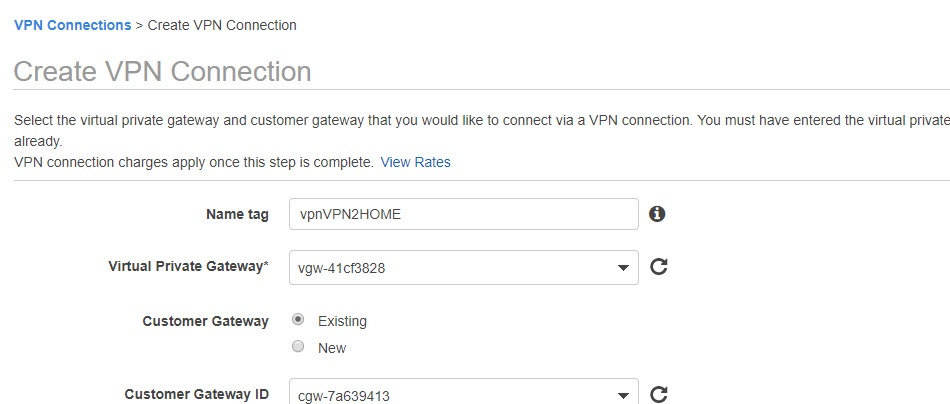The width and height of the screenshot is (950, 404).
Task: Click the Existing option label text
Action: click(342, 321)
